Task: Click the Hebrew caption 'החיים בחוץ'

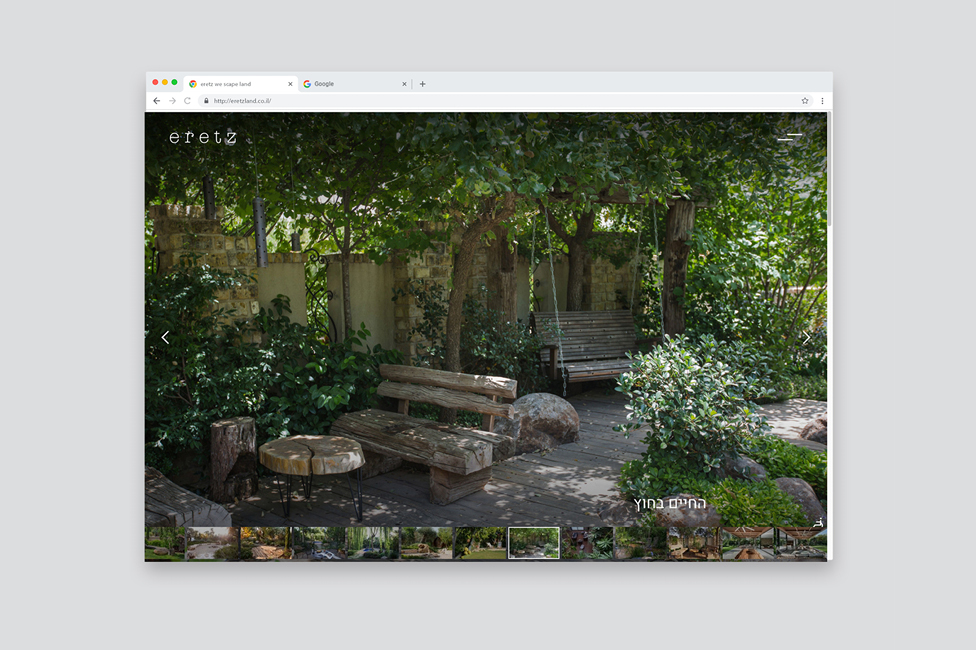Action: (670, 503)
